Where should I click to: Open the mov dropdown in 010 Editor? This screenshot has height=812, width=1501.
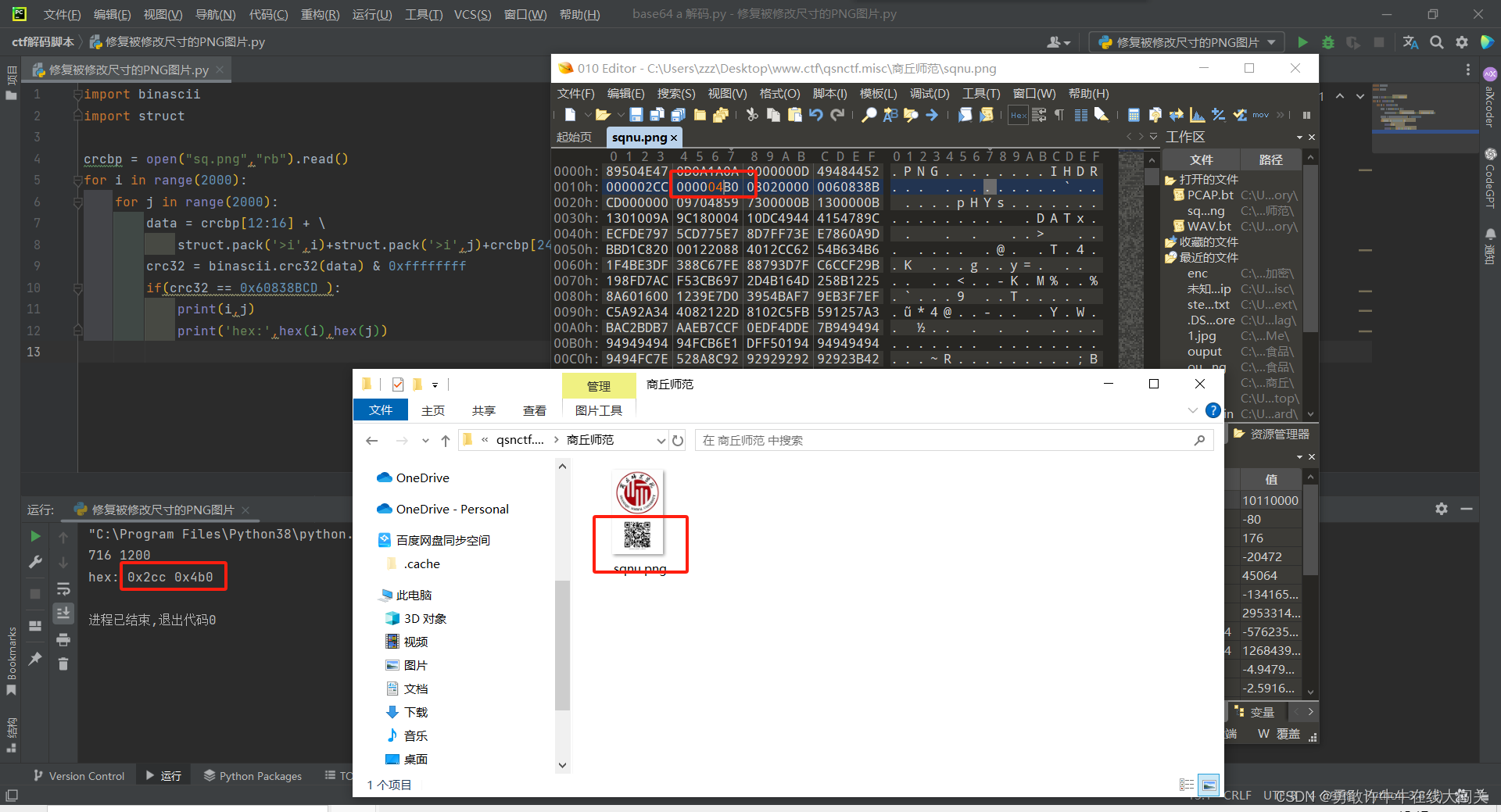pyautogui.click(x=1260, y=115)
